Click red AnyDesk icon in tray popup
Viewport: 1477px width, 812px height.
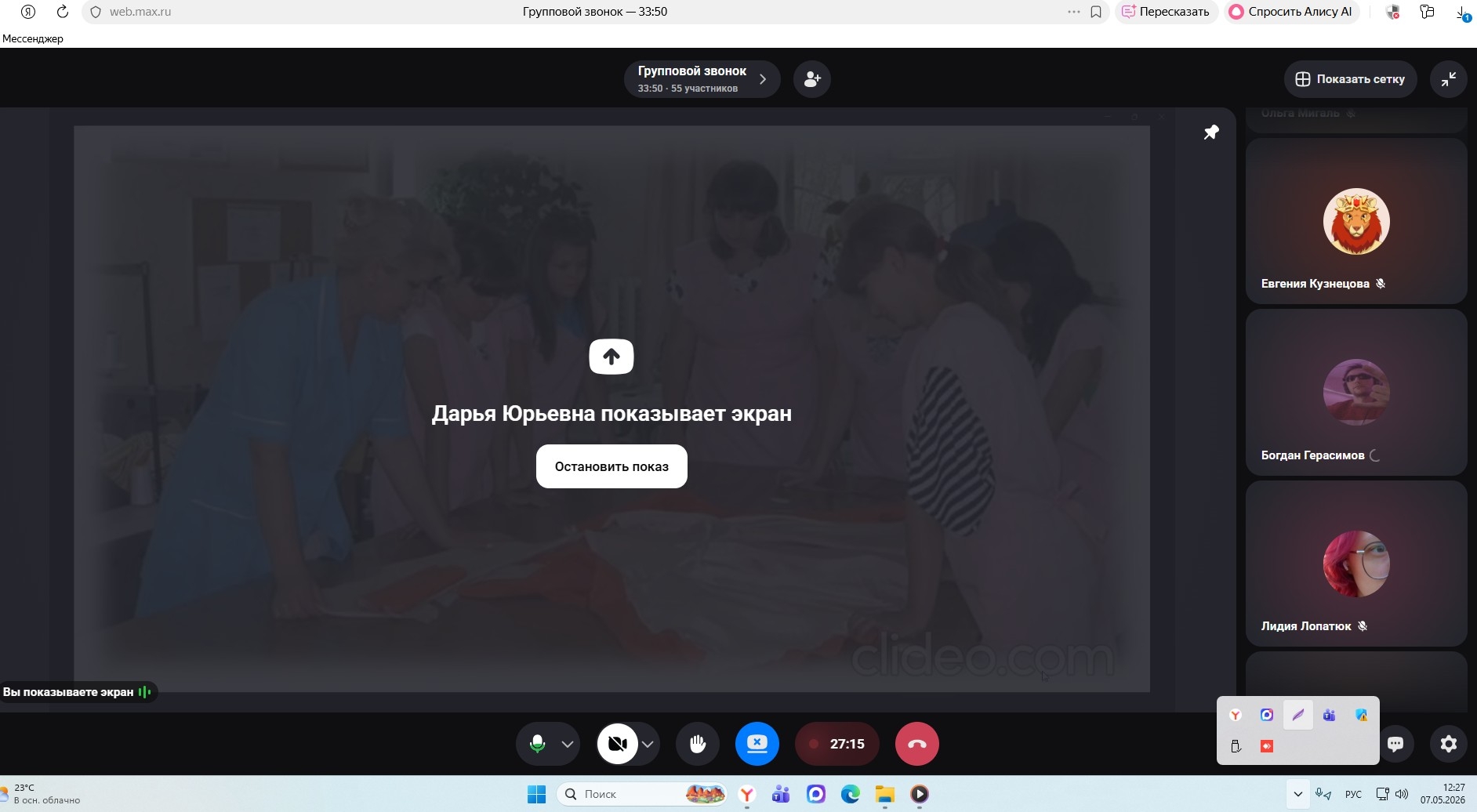[1267, 746]
